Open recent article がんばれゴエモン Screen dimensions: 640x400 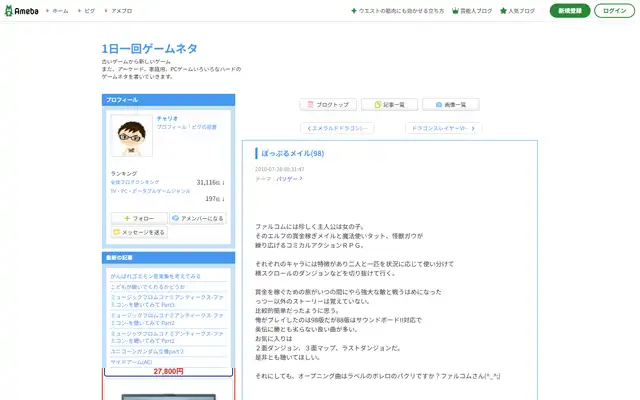coord(156,276)
